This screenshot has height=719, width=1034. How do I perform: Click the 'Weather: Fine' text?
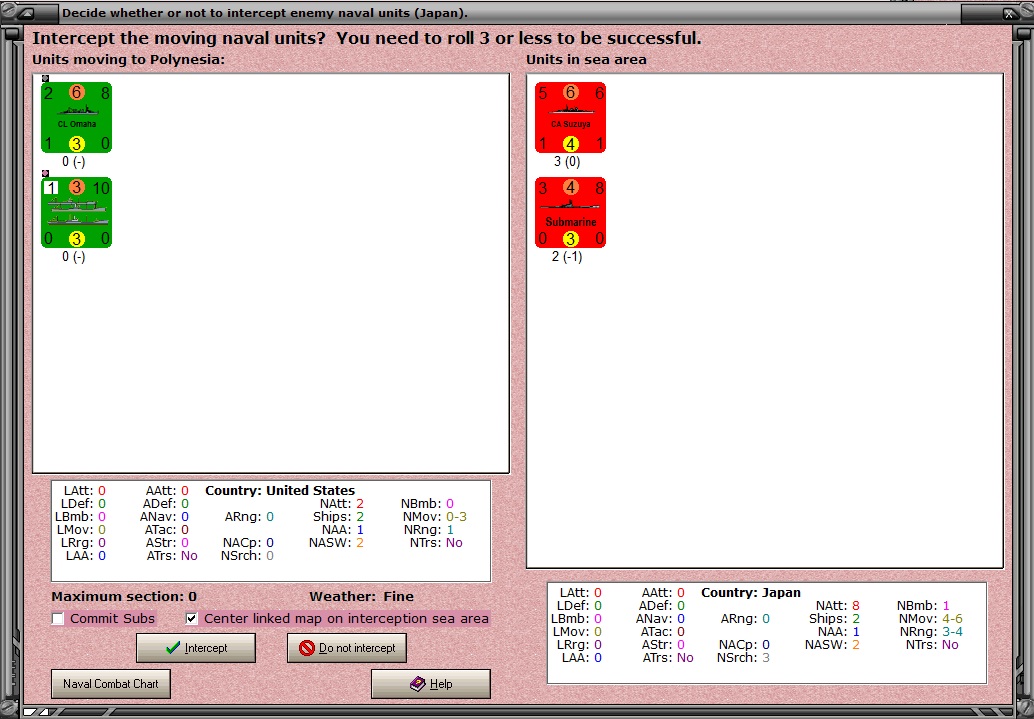click(x=361, y=596)
